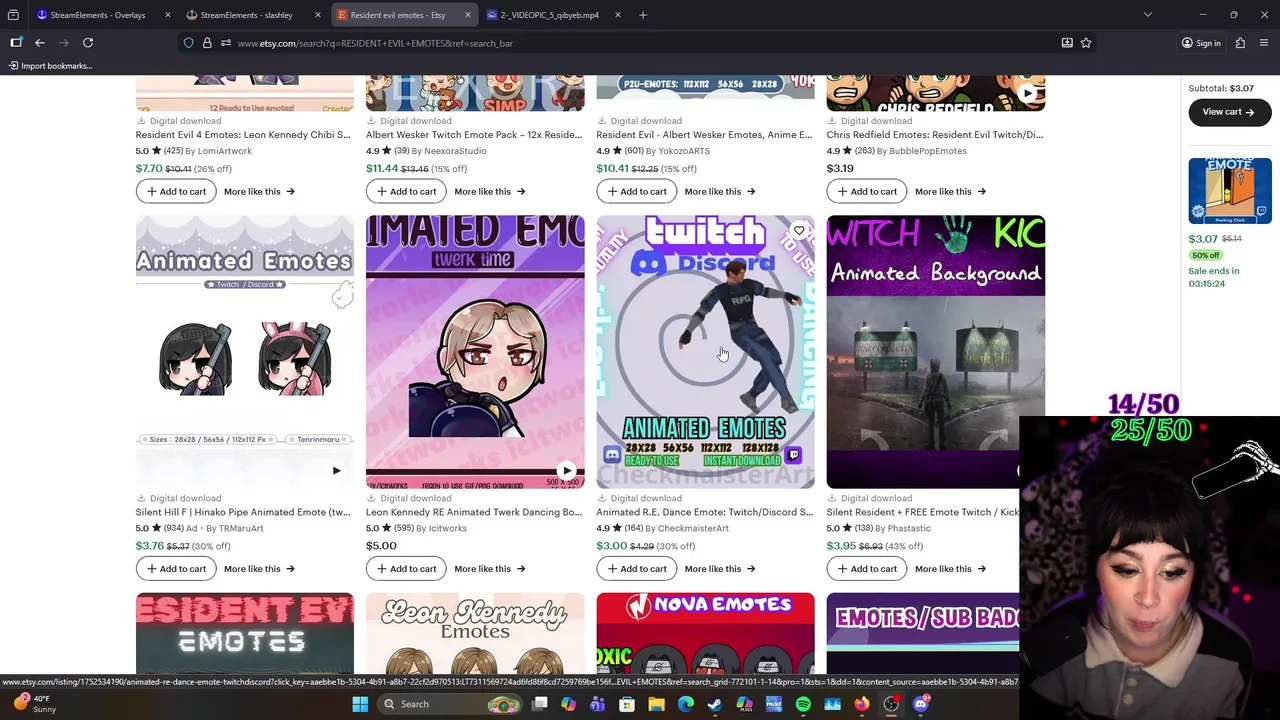
Task: More like this for Animated R.E. Dance Emote
Action: [x=720, y=569]
